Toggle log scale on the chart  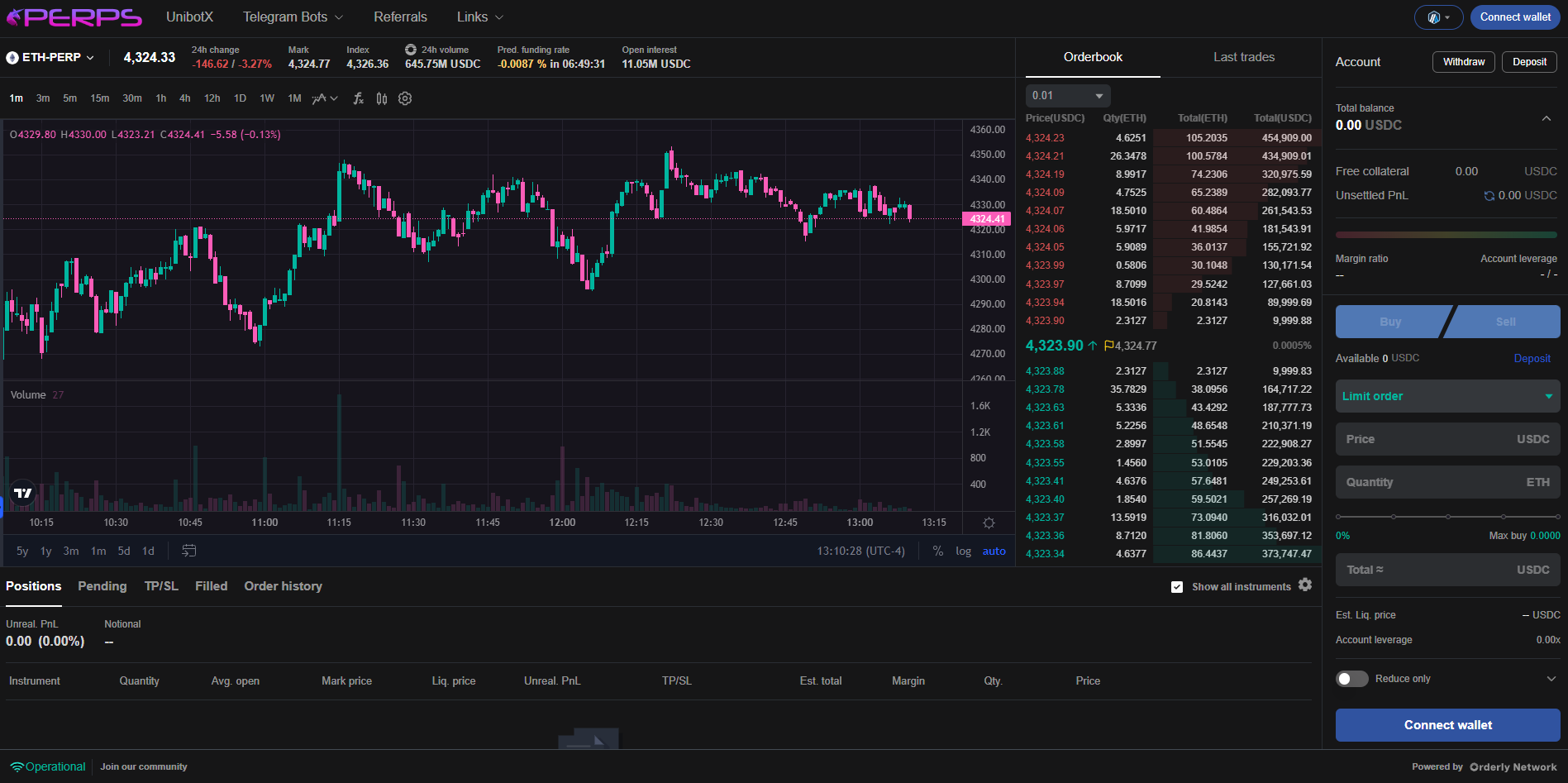point(963,551)
